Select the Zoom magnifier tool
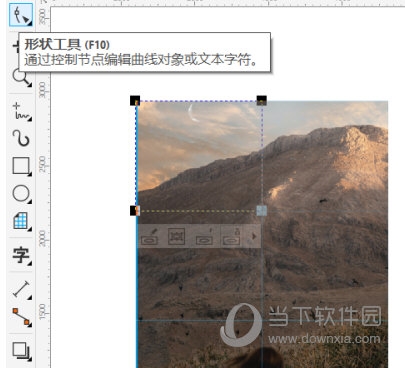This screenshot has width=405, height=368. 22,78
